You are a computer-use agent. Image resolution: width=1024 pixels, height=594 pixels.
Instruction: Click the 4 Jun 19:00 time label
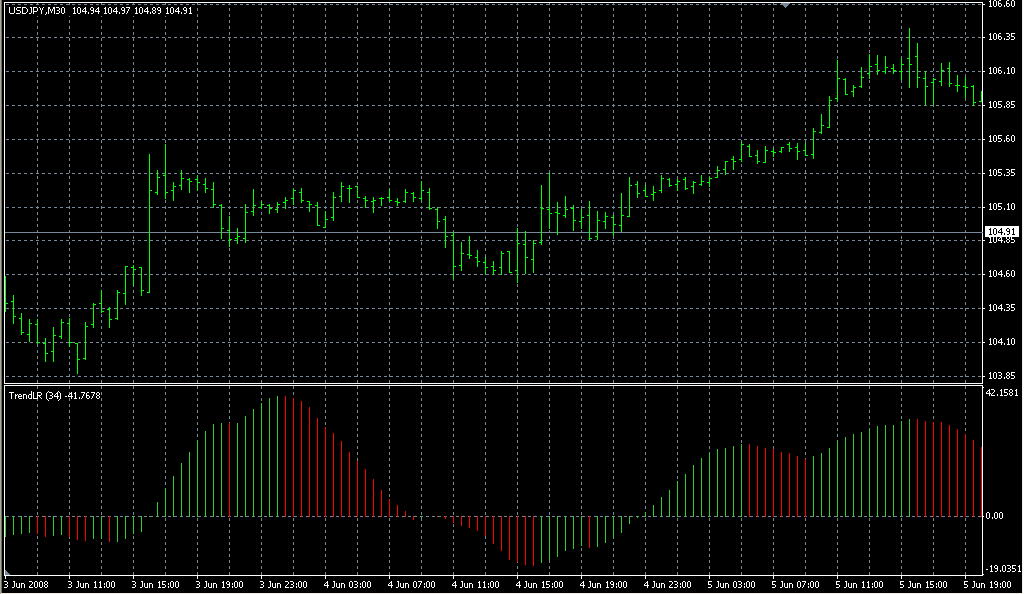[x=603, y=585]
